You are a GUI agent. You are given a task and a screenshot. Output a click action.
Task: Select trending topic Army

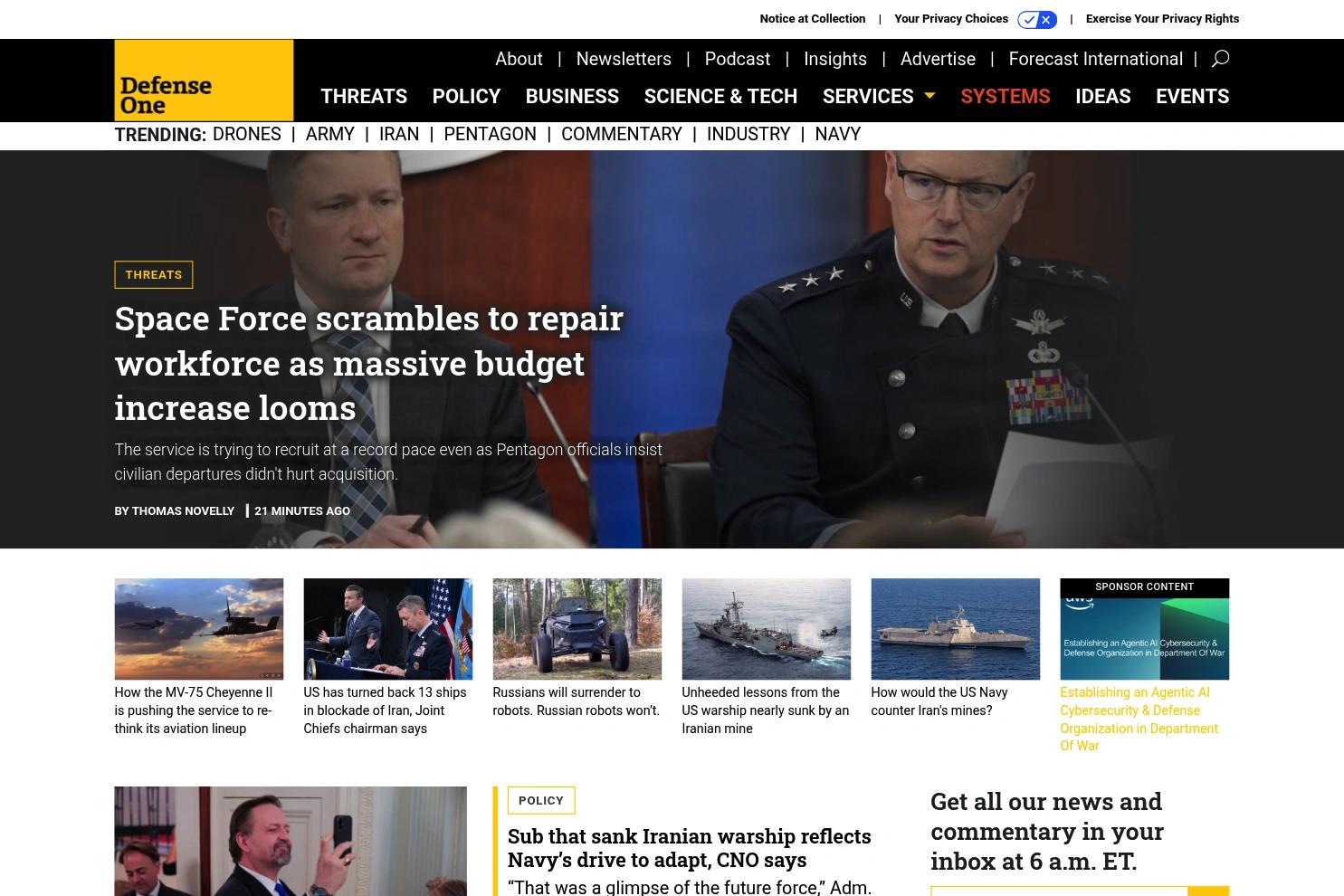point(329,134)
